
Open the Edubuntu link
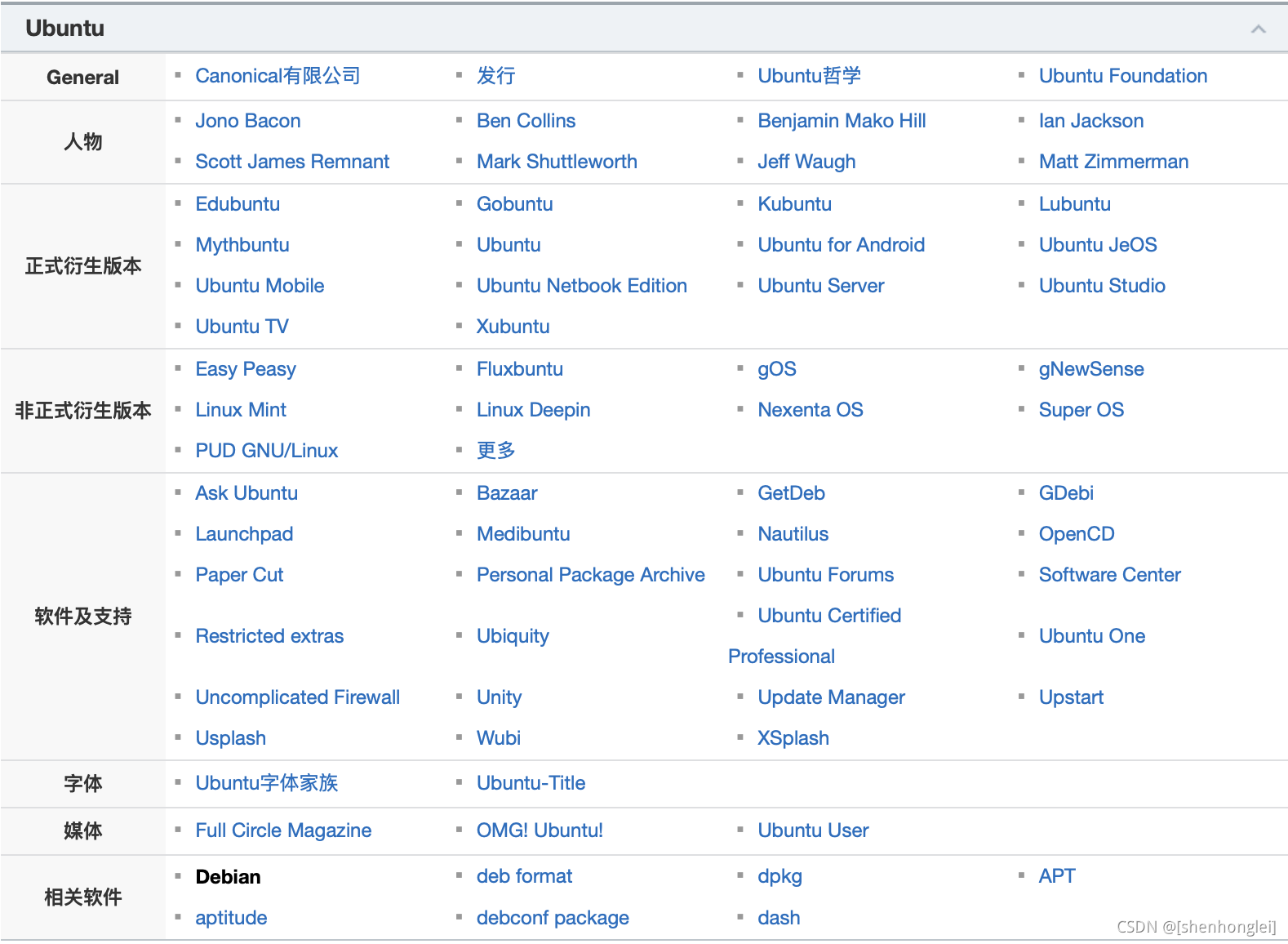(238, 204)
